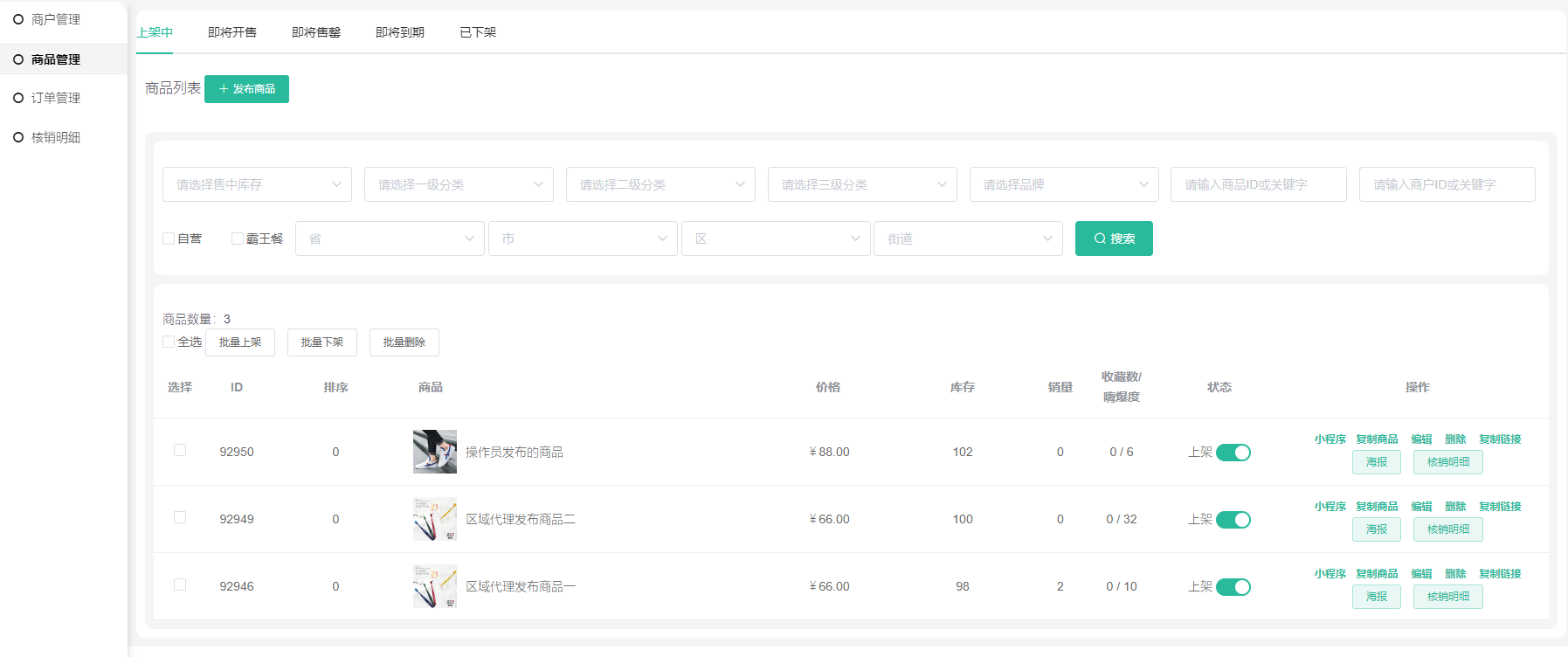Toggle off 上架 switch for product 92950

[x=1233, y=453]
